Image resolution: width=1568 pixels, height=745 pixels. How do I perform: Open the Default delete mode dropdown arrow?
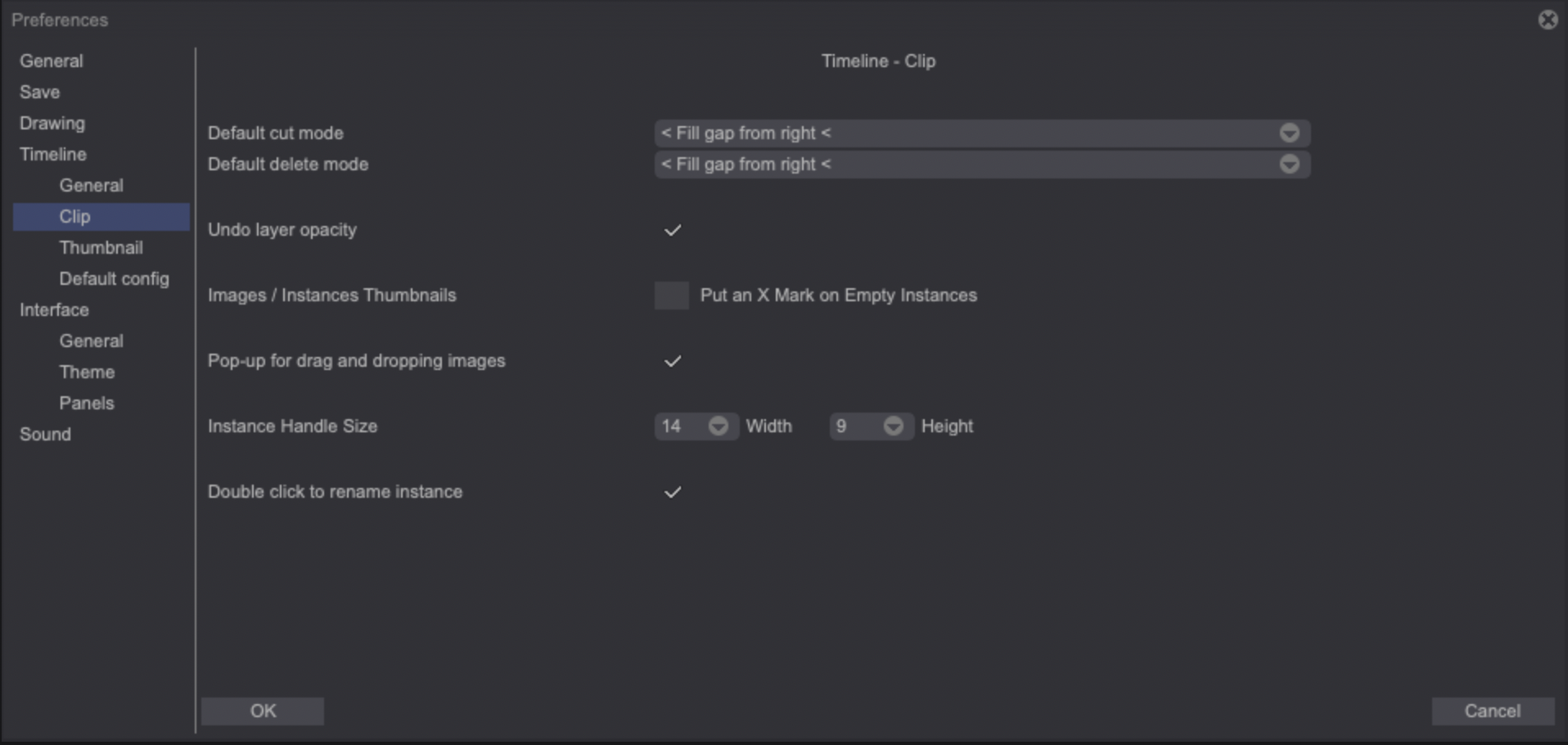(1289, 165)
